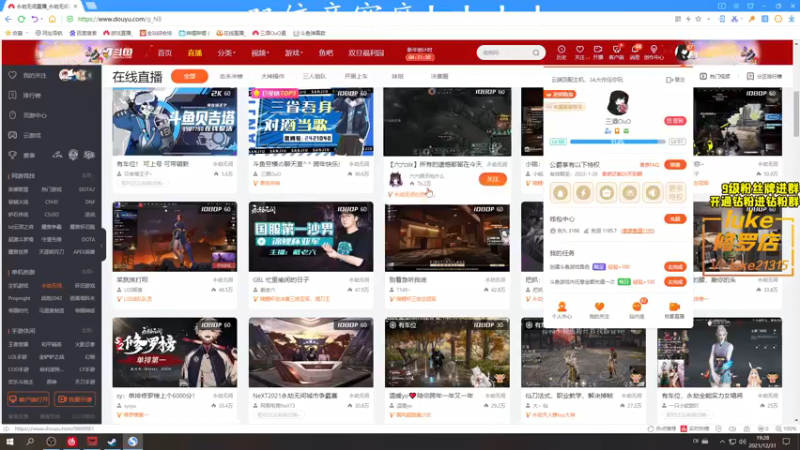This screenshot has height=450, width=800.
Task: Click the 分区排行榜 icon link
Action: [x=764, y=76]
